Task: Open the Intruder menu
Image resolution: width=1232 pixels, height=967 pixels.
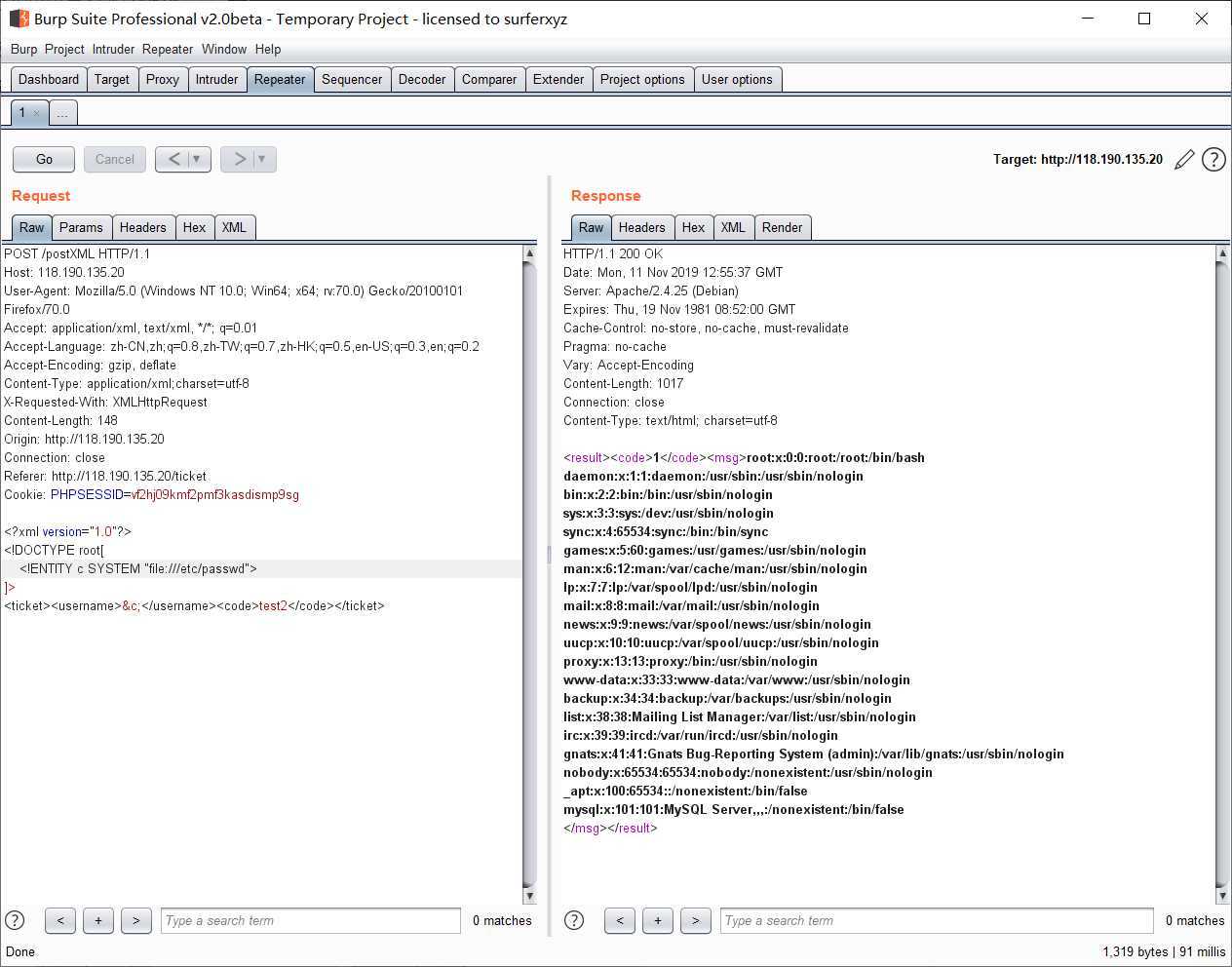Action: (114, 49)
